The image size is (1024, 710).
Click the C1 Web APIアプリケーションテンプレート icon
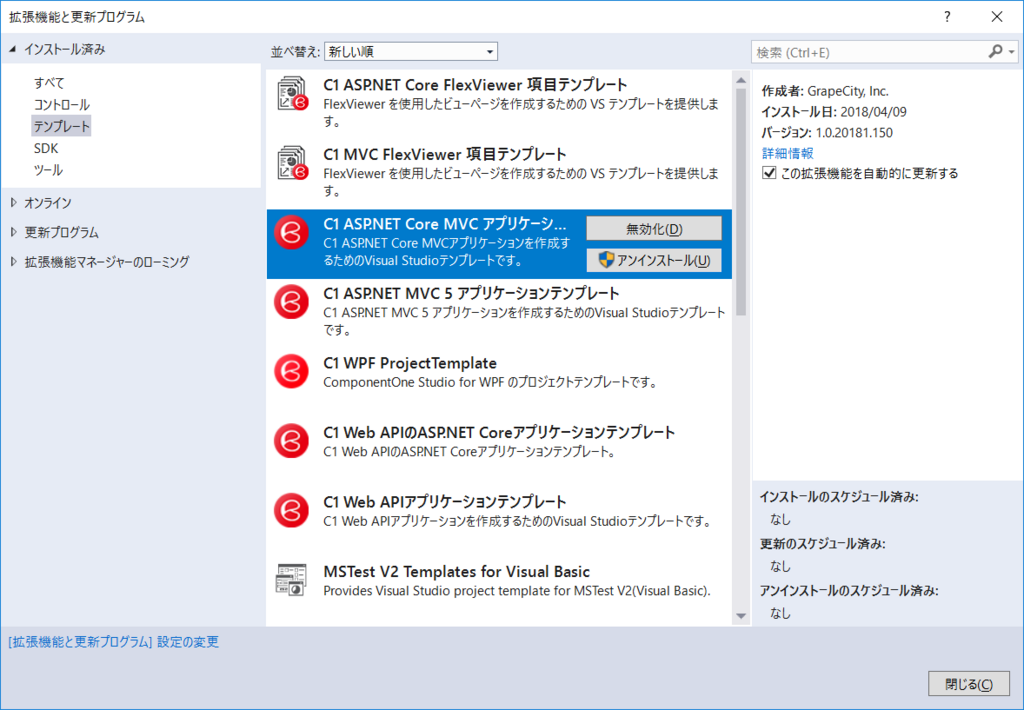click(x=291, y=511)
